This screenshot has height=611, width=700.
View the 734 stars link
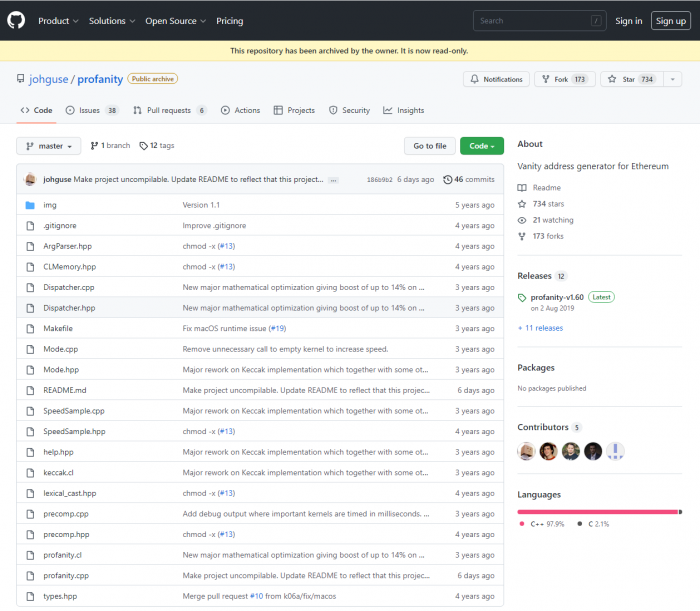[x=541, y=204]
